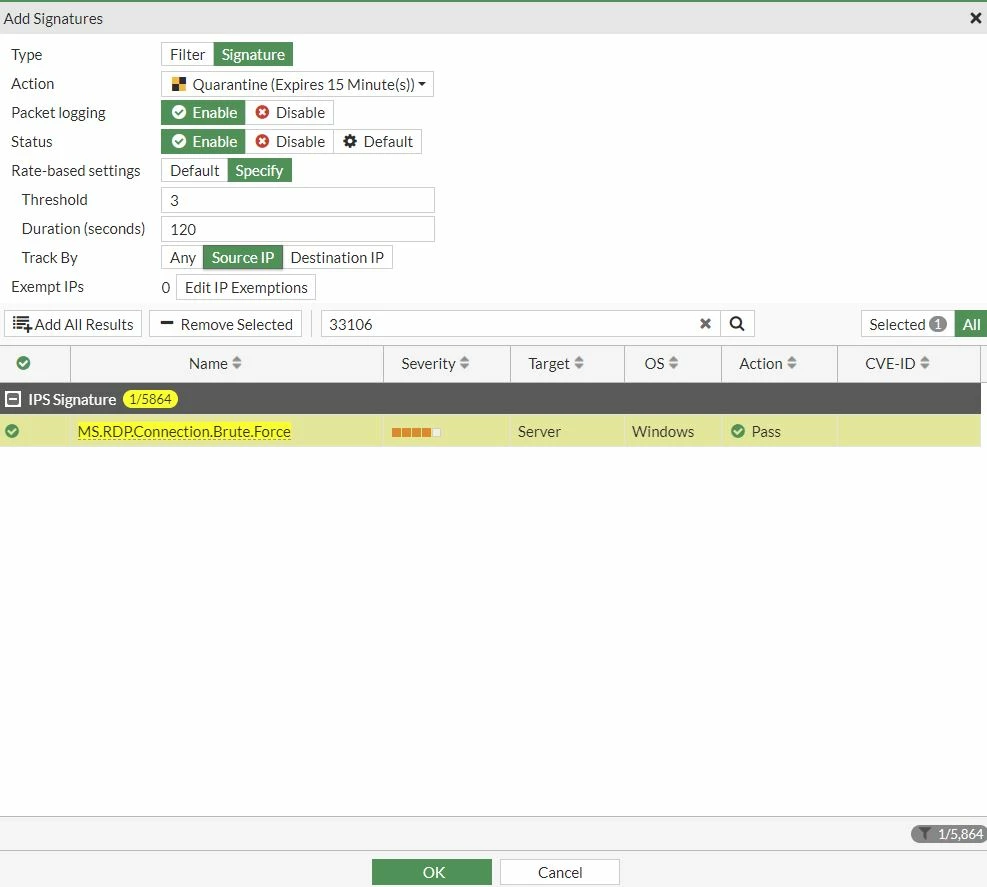
Task: Click the green check icon in table header
Action: tap(23, 363)
